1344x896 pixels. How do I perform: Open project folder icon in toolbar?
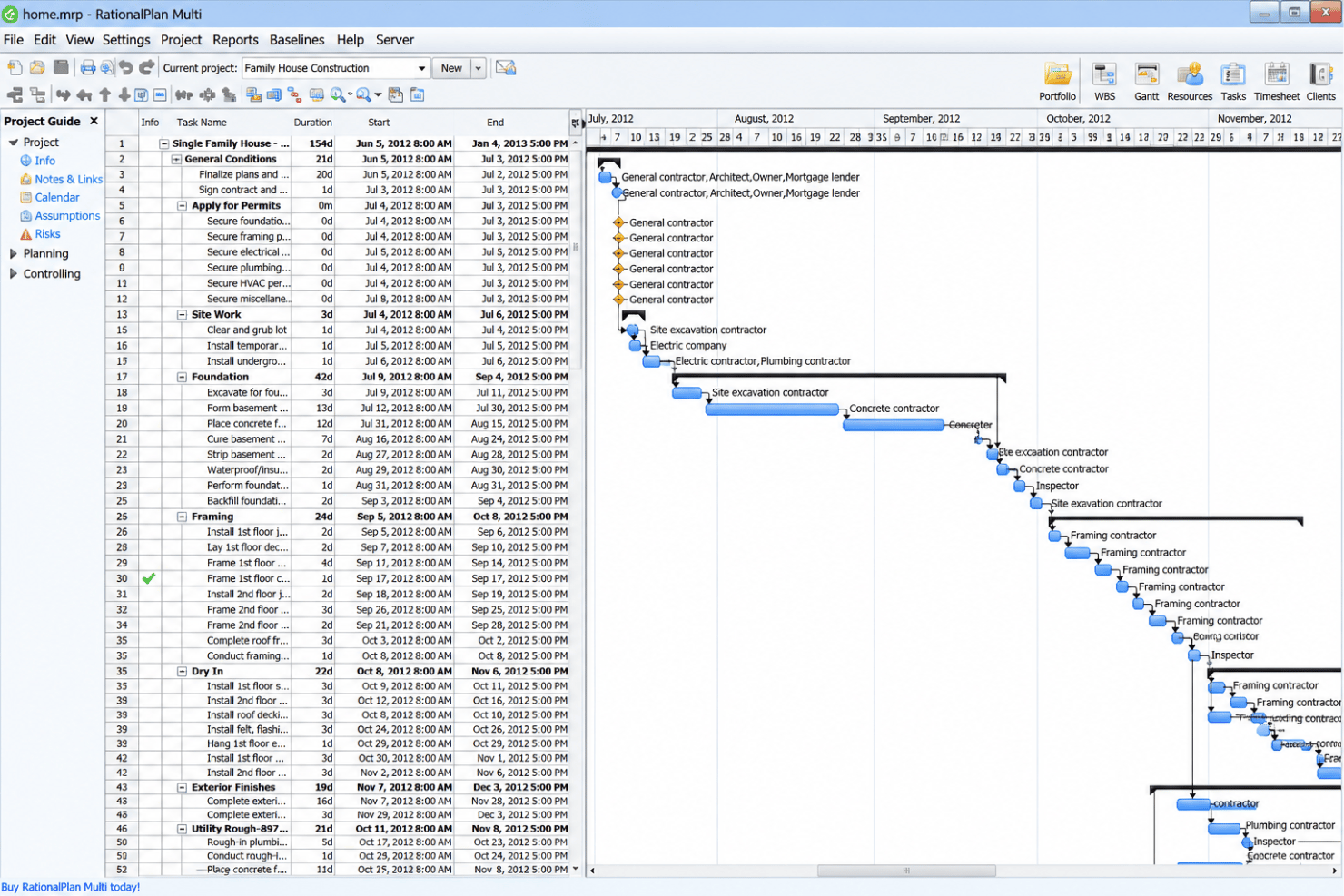coord(37,68)
